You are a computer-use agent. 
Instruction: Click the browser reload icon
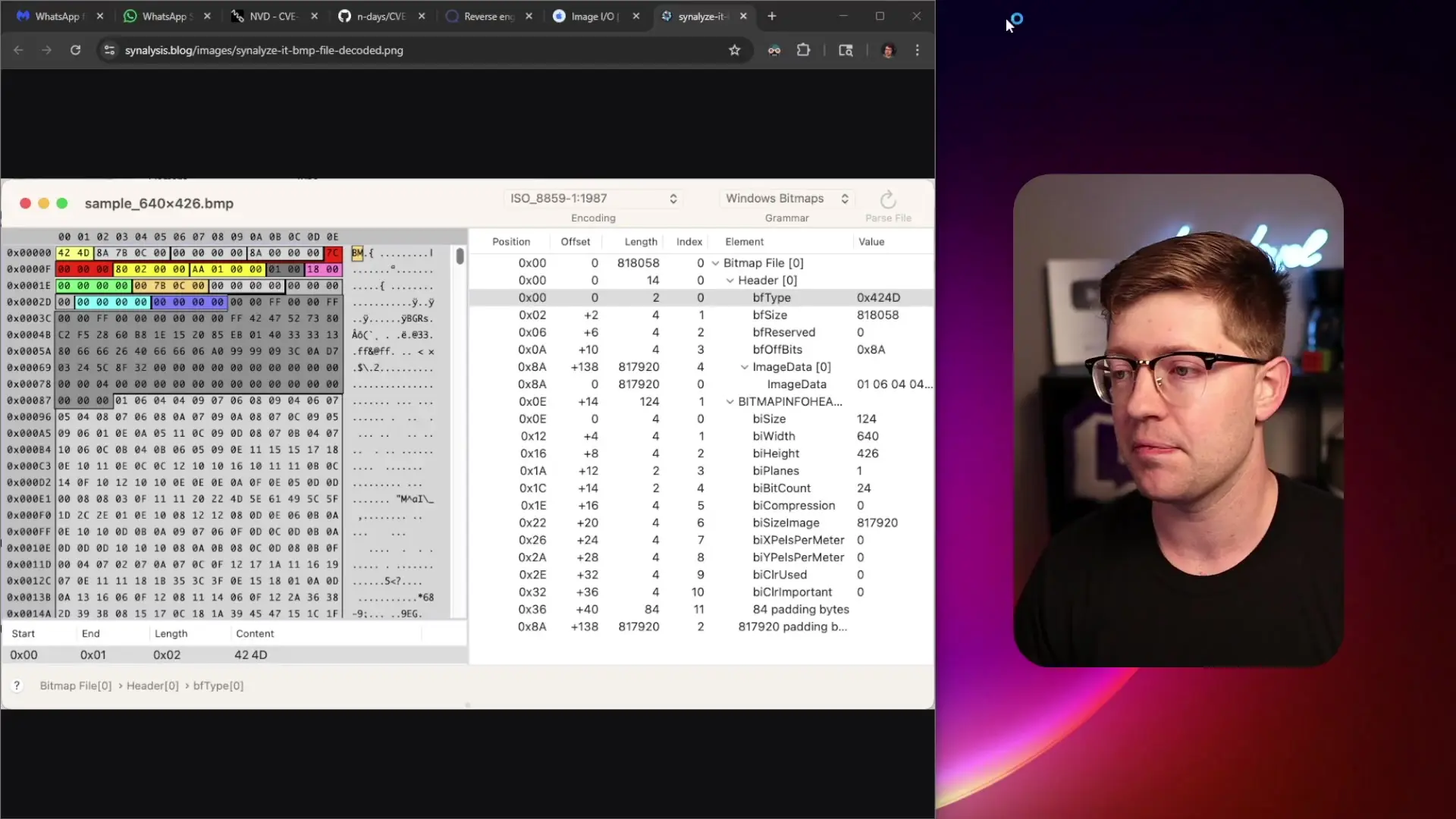(75, 50)
